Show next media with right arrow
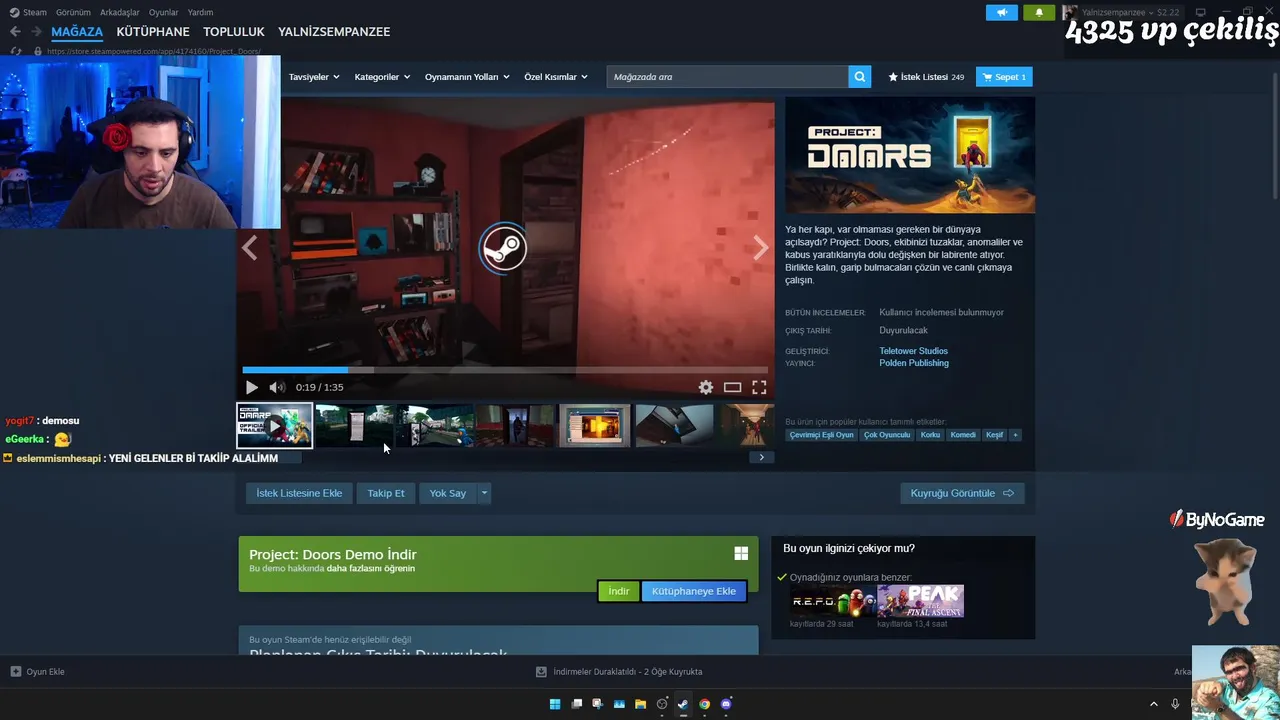 tap(761, 248)
